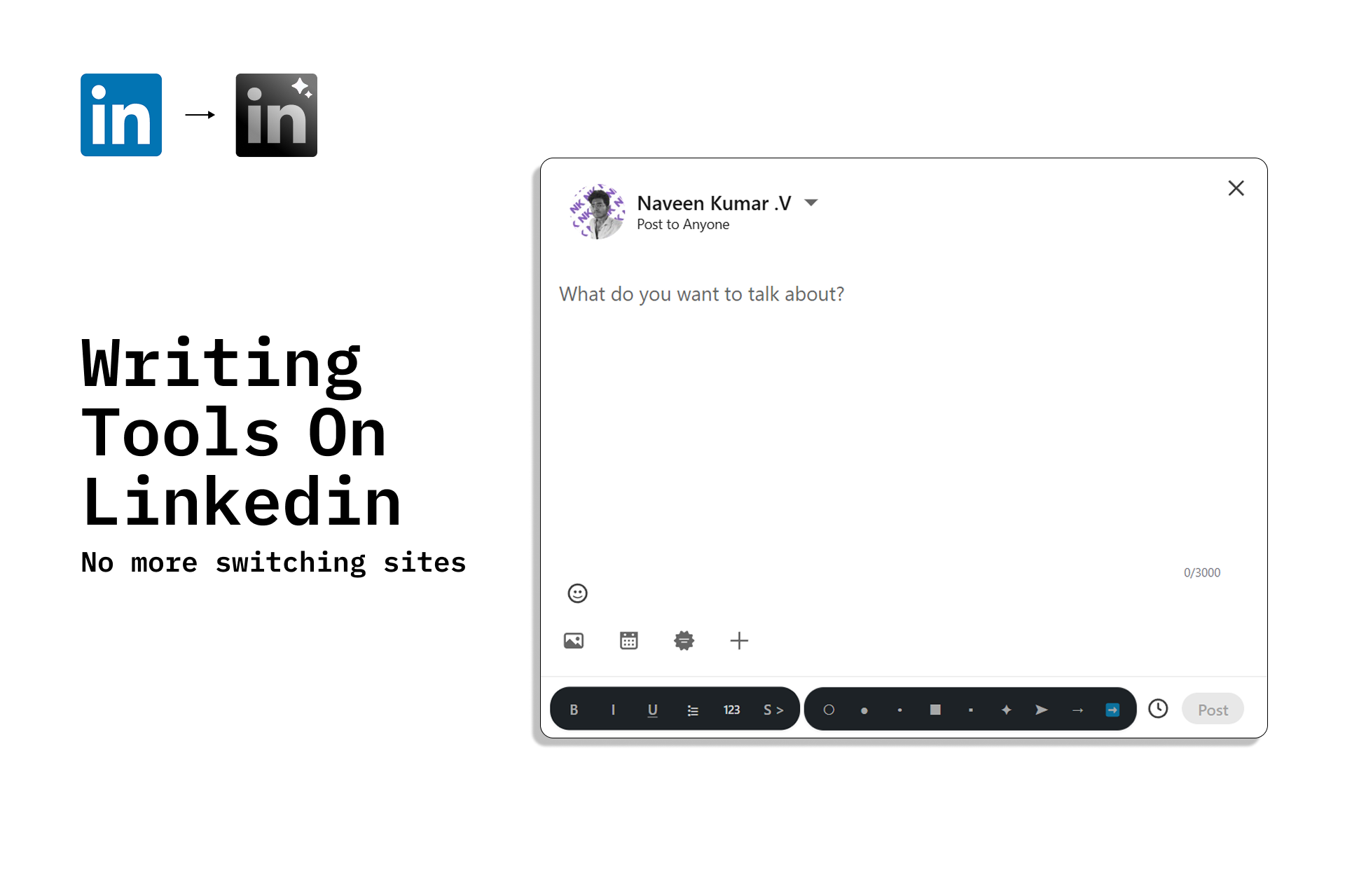Click the Post to Anyone visibility link
The width and height of the screenshot is (1345, 896).
tap(683, 224)
